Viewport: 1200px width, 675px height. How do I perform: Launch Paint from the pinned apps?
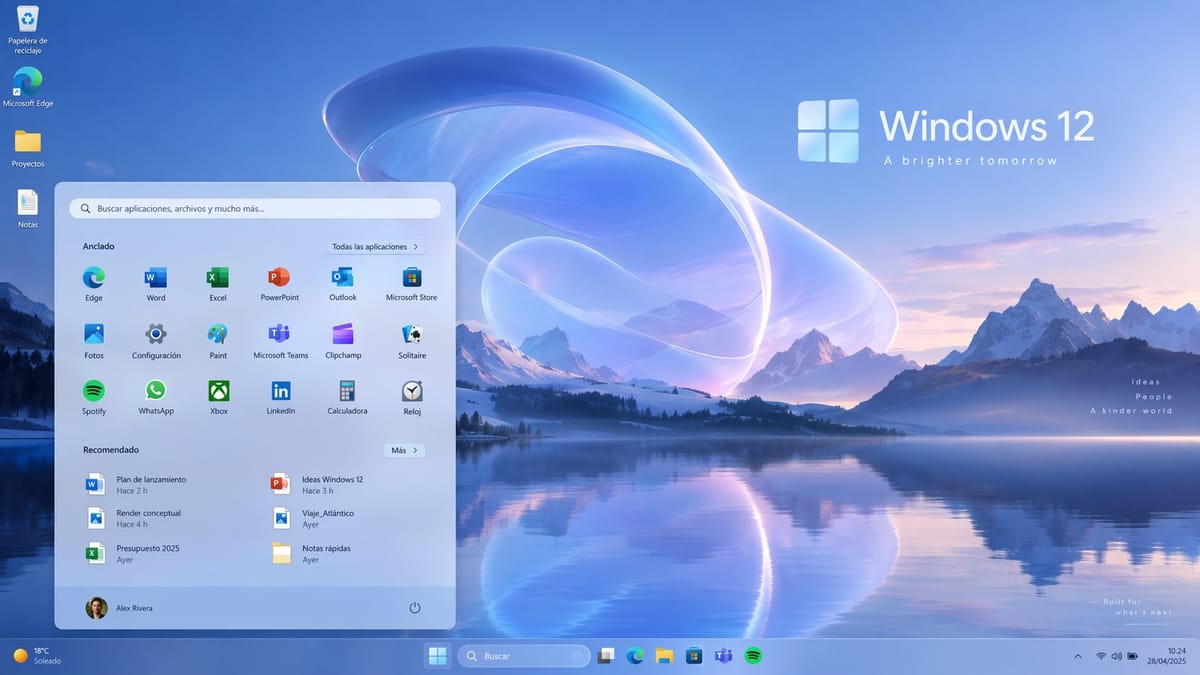(218, 340)
